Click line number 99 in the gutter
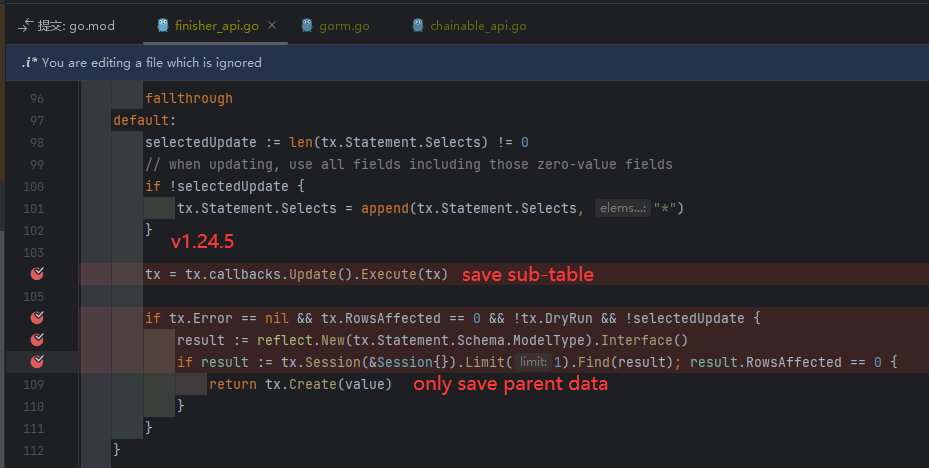 click(37, 164)
